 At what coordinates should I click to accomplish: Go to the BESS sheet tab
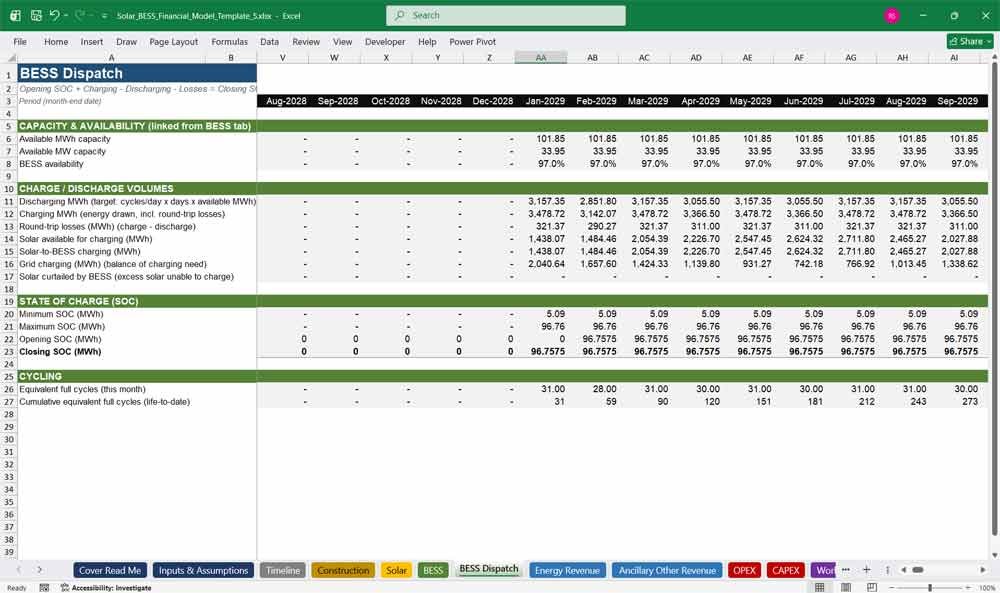pos(433,570)
